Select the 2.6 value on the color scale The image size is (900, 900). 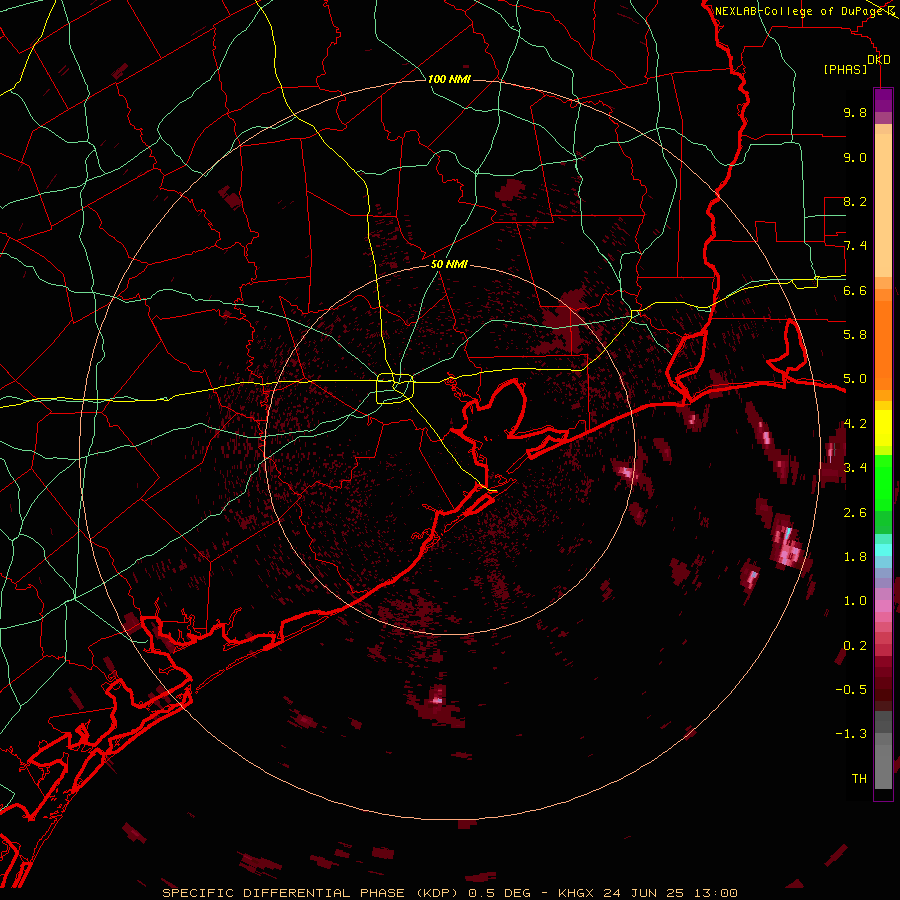coord(855,512)
